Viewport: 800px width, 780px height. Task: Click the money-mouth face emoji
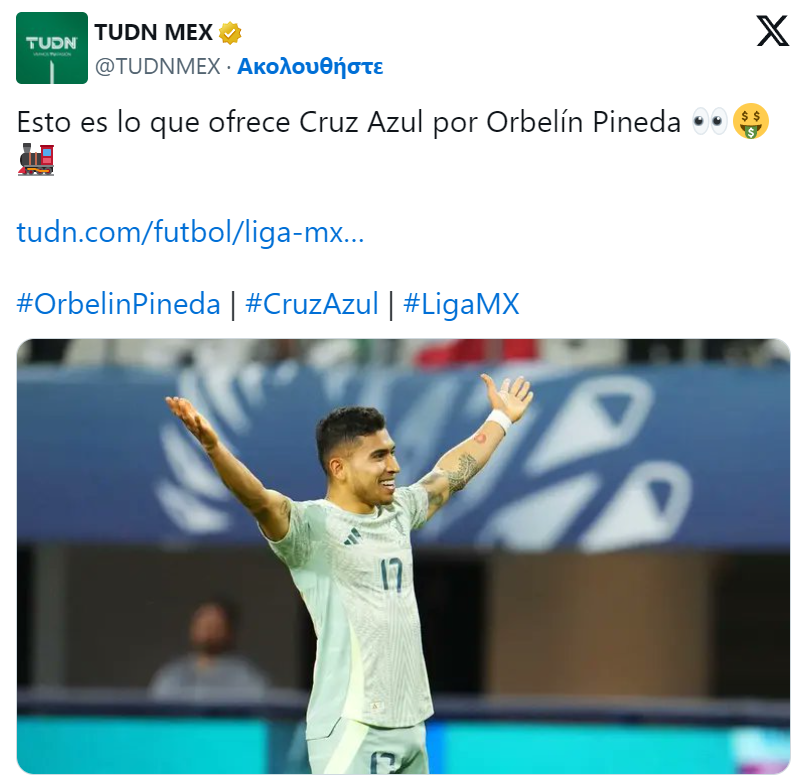(751, 121)
